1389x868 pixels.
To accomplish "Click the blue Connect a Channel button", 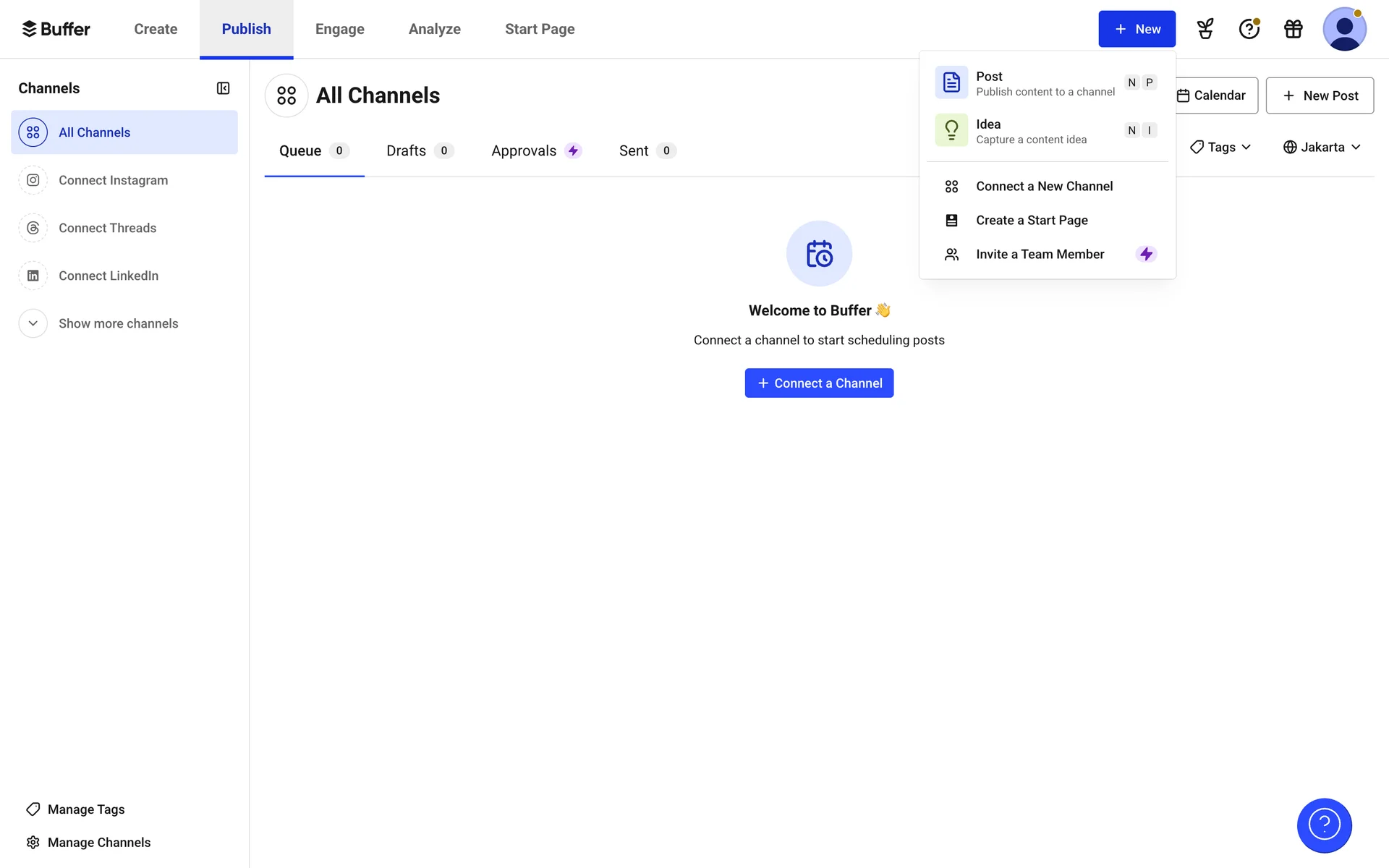I will tap(819, 383).
